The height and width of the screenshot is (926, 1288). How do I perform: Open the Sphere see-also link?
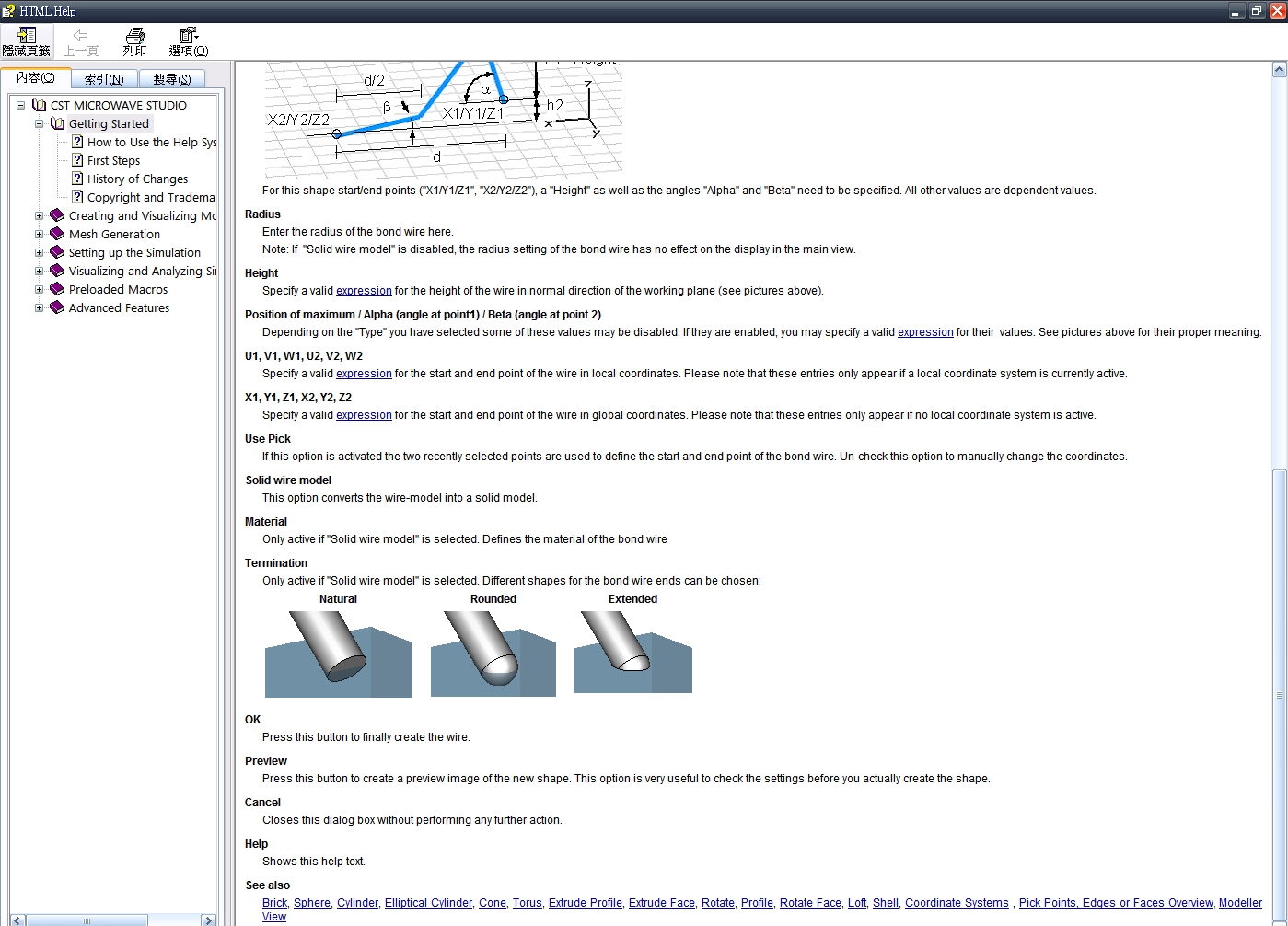click(x=312, y=903)
